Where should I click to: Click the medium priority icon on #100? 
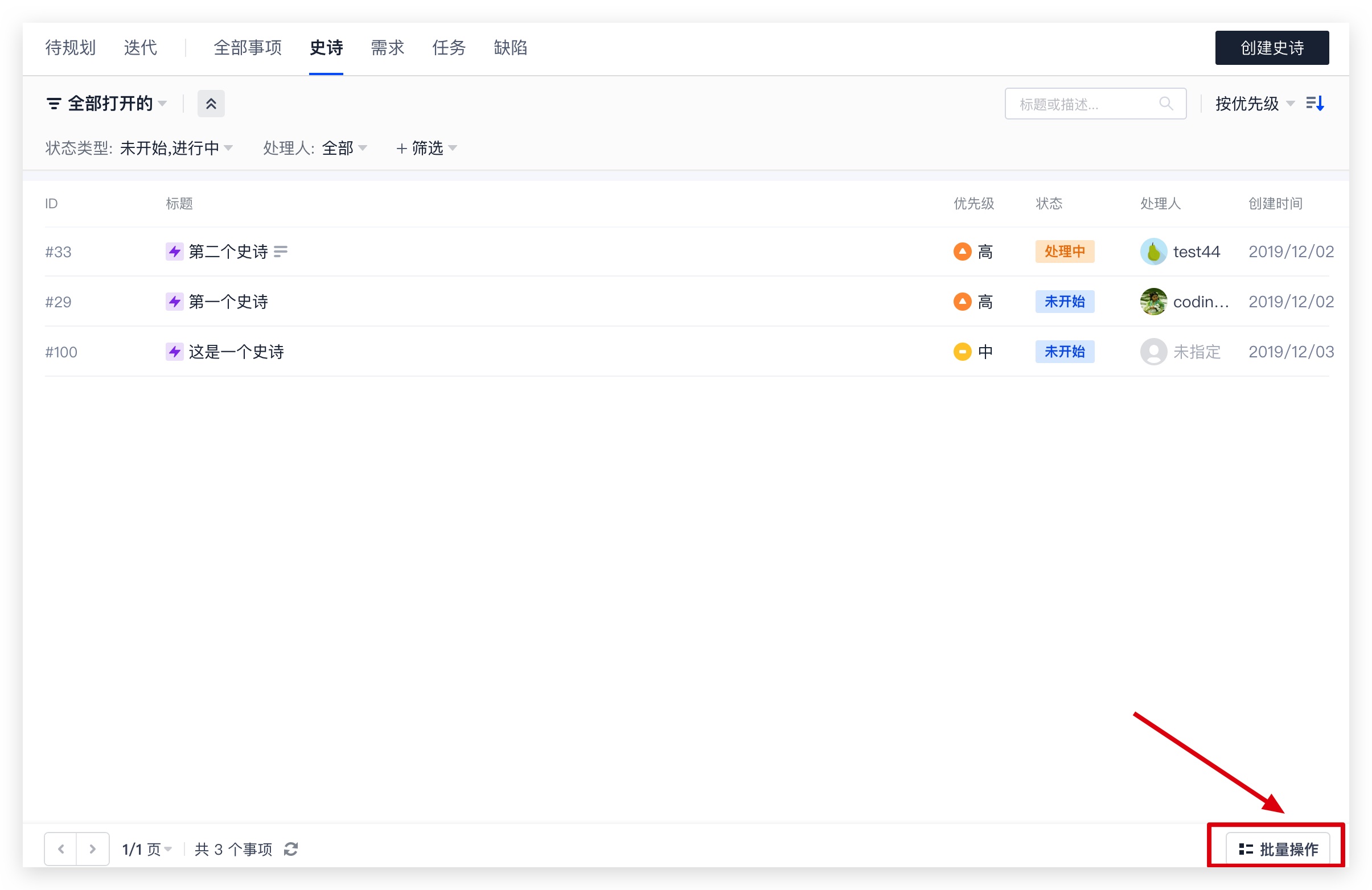962,352
